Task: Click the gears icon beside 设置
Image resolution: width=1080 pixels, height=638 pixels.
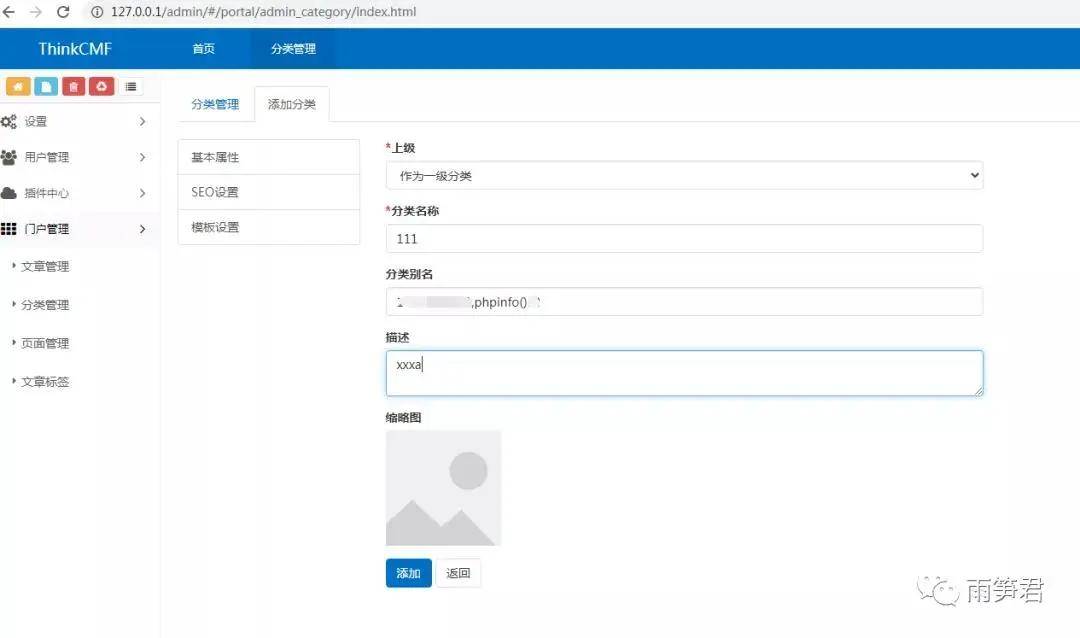Action: [x=9, y=122]
